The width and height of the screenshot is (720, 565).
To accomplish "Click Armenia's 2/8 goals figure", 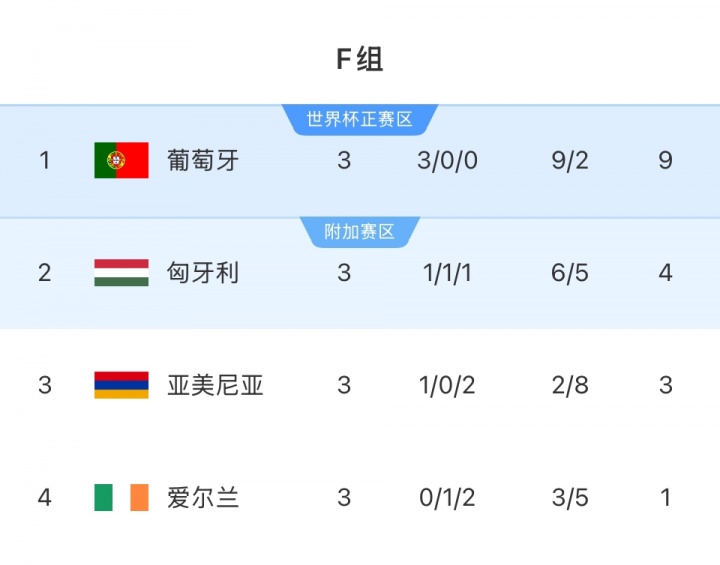I will 570,385.
